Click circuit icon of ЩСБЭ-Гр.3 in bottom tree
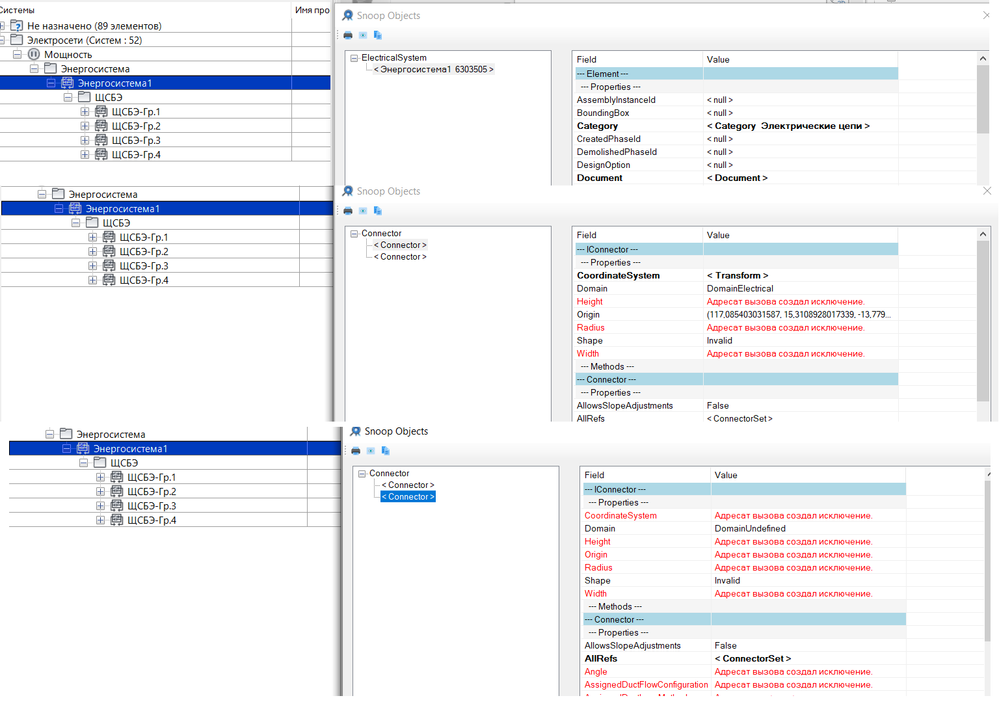Viewport: 999px width, 717px height. [x=117, y=505]
